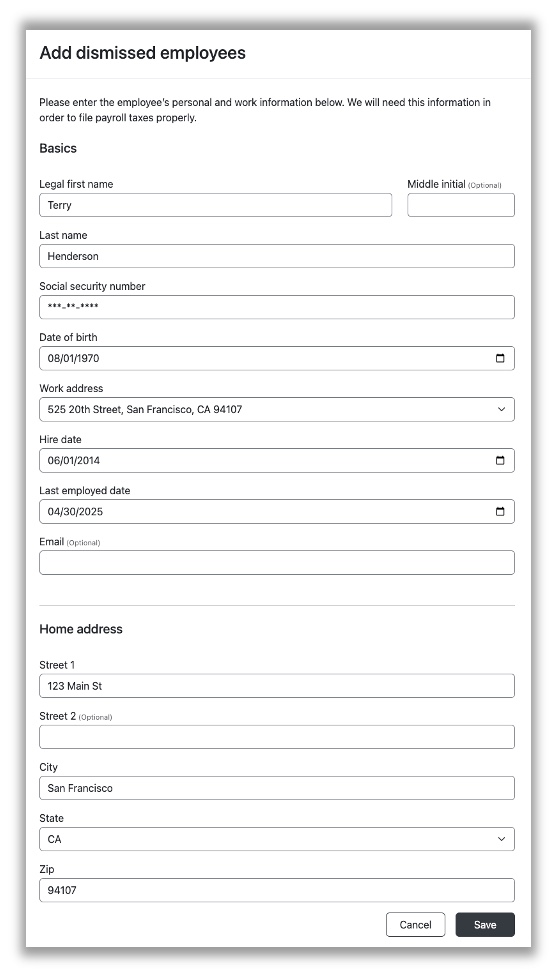Screen dimensions: 554x976
Task: Click the empty Street 2 field
Action: pyautogui.click(x=277, y=737)
